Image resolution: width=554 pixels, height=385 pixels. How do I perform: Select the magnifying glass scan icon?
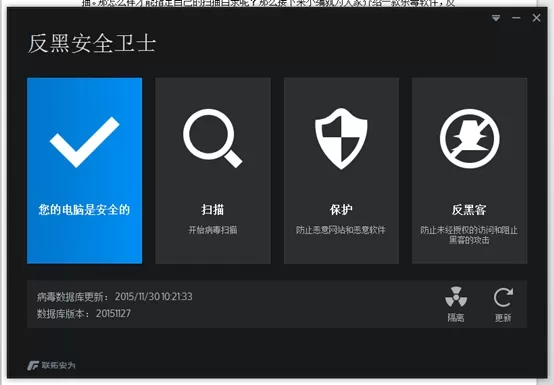pos(213,138)
